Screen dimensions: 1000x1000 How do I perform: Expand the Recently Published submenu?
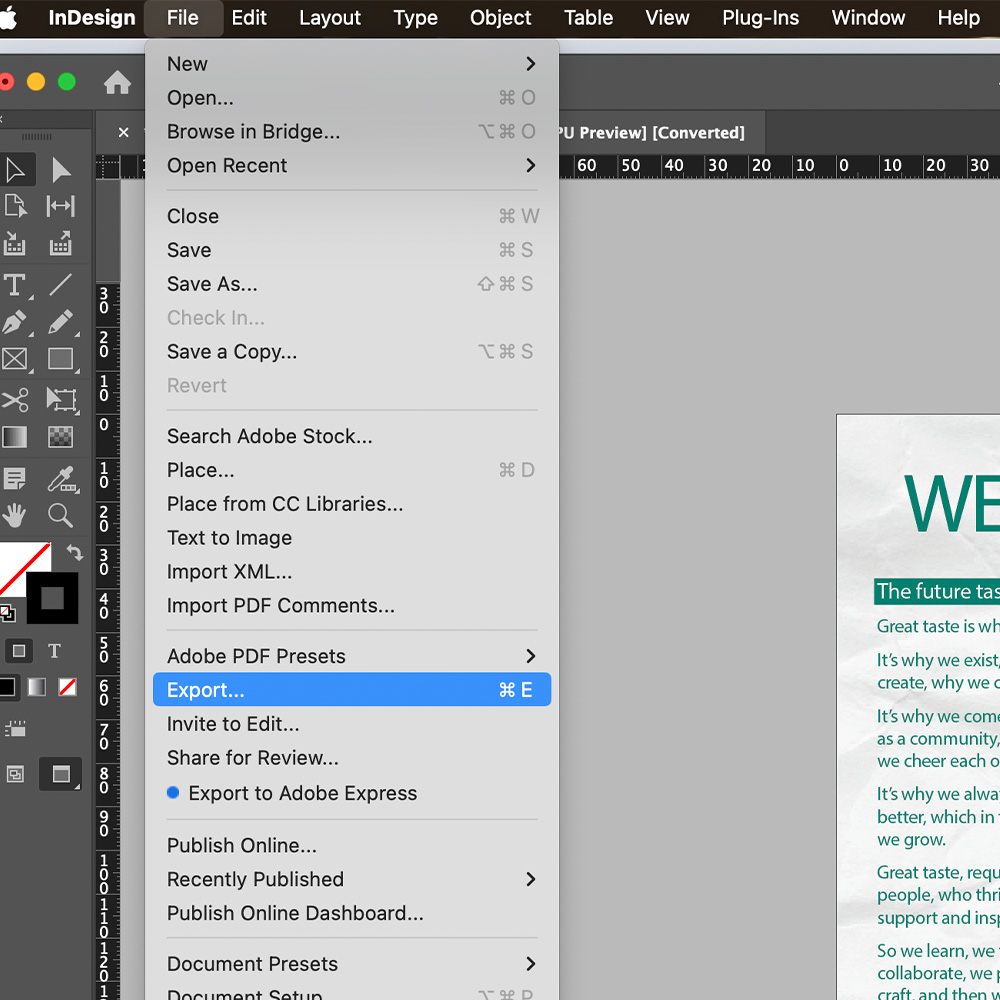tap(352, 879)
